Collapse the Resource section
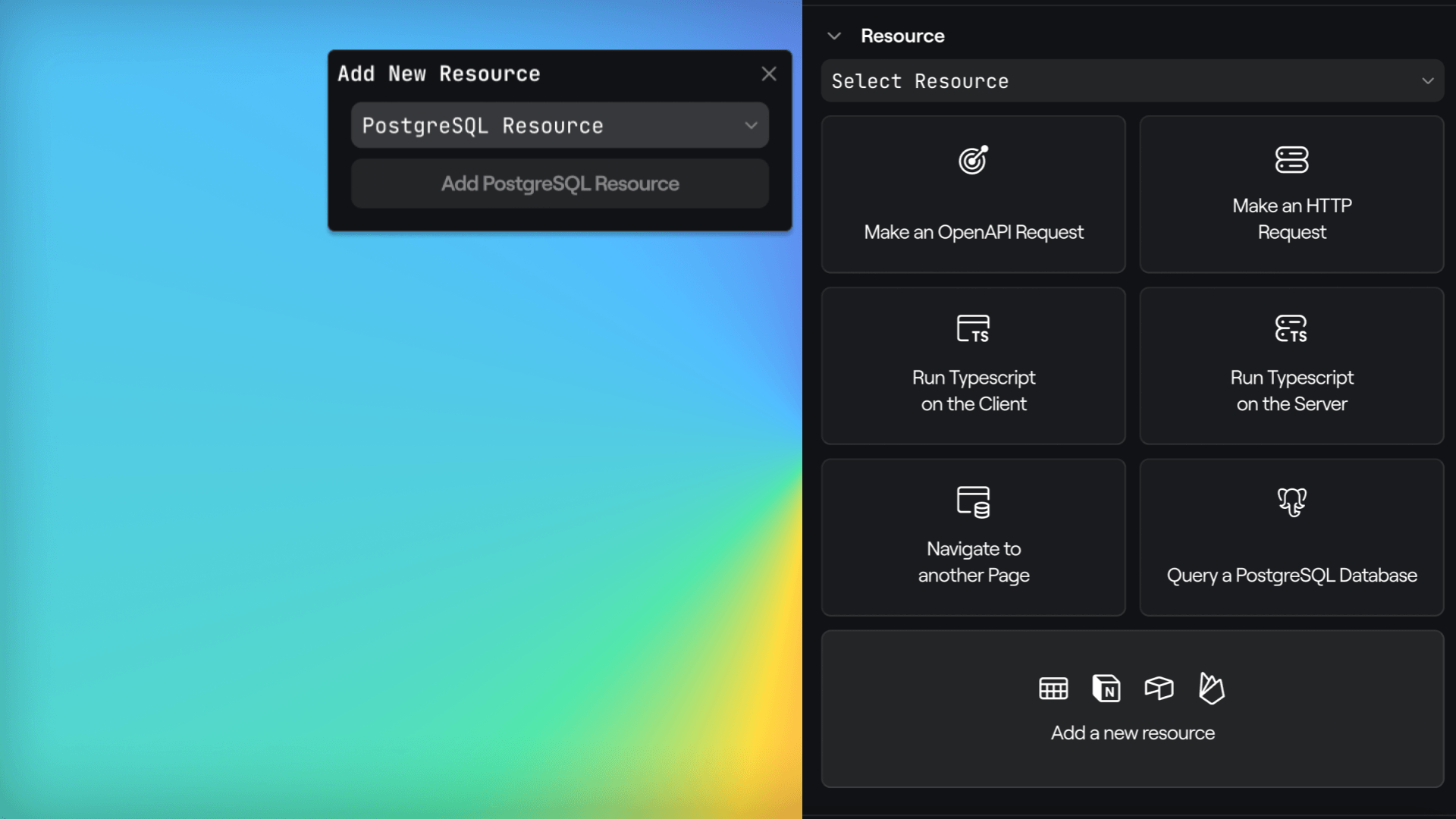Screen dimensions: 1456x819 834,36
